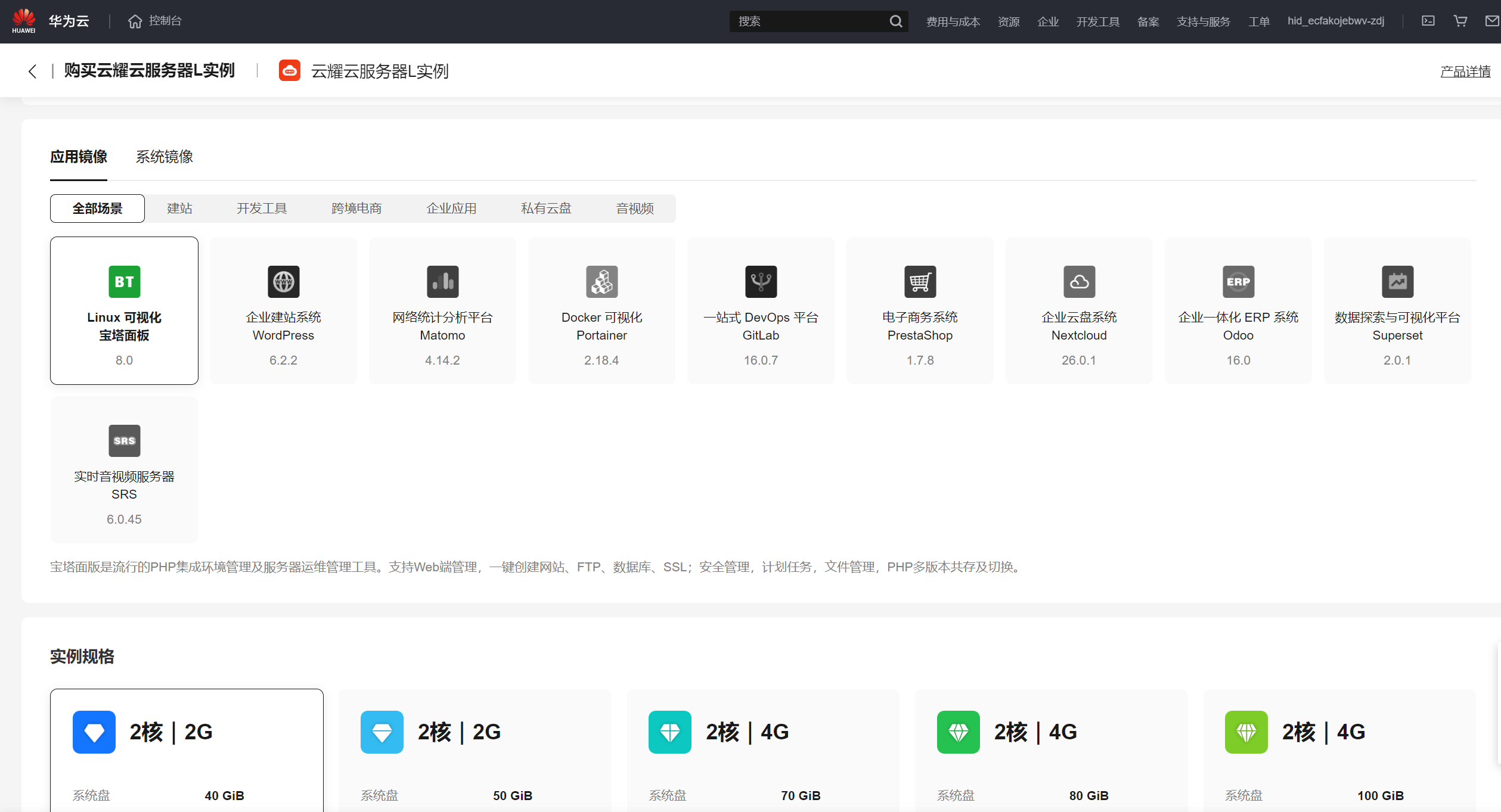Filter images by 跨境电商 category

point(356,209)
